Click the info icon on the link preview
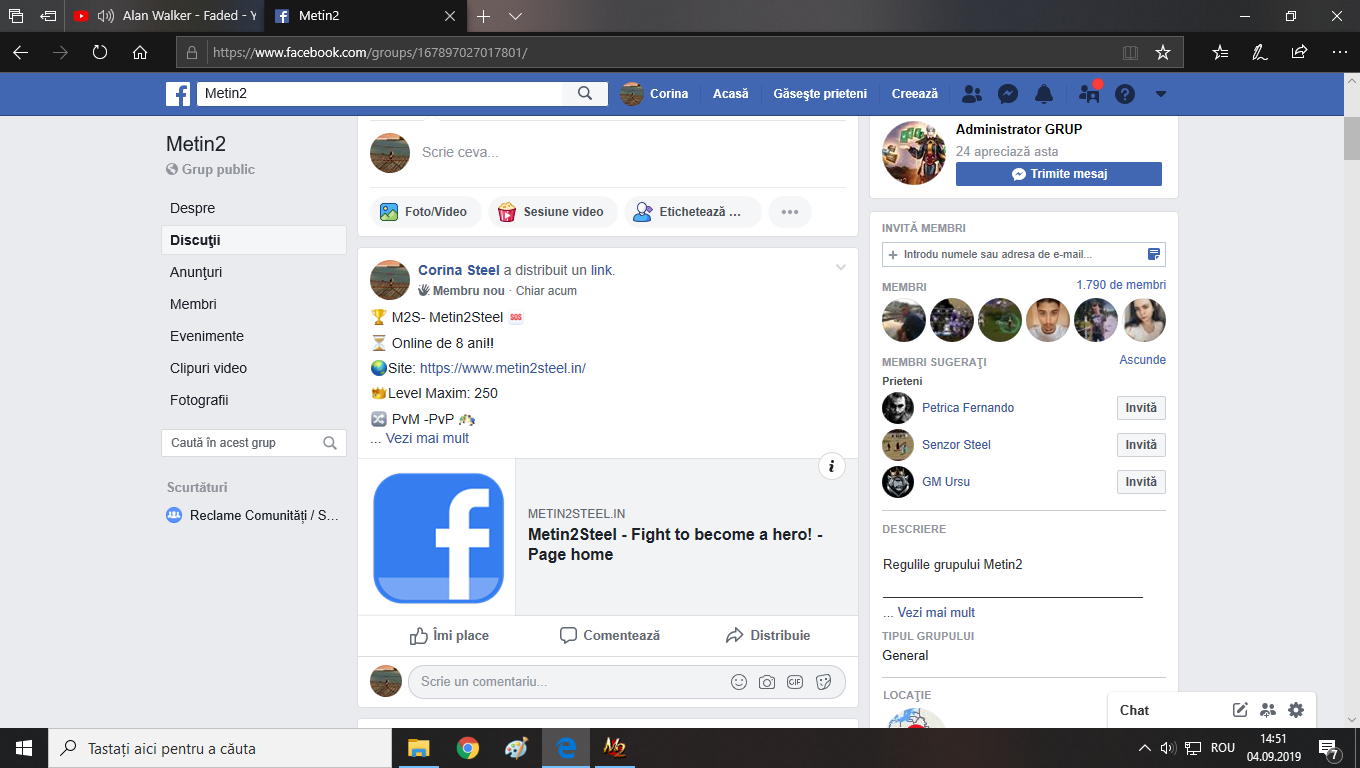 (x=832, y=466)
